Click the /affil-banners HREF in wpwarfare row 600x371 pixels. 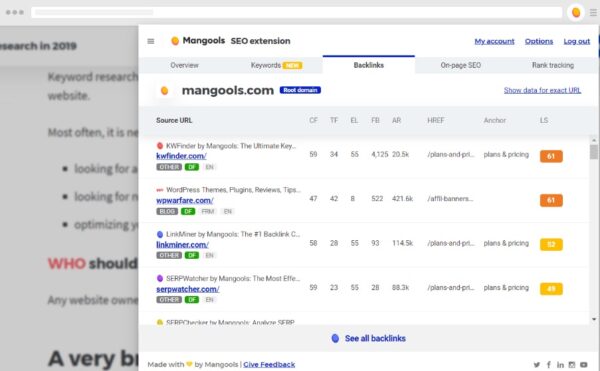(x=450, y=199)
